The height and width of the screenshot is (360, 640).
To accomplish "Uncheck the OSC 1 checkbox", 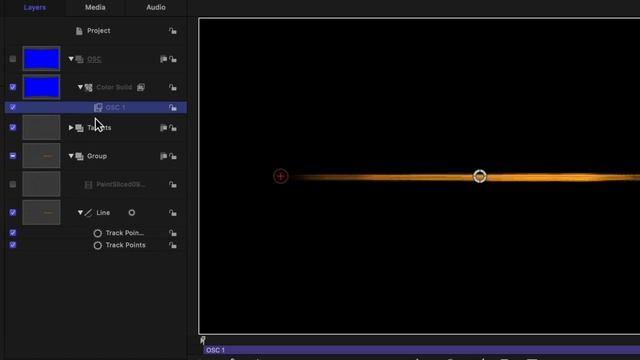I will (x=13, y=107).
